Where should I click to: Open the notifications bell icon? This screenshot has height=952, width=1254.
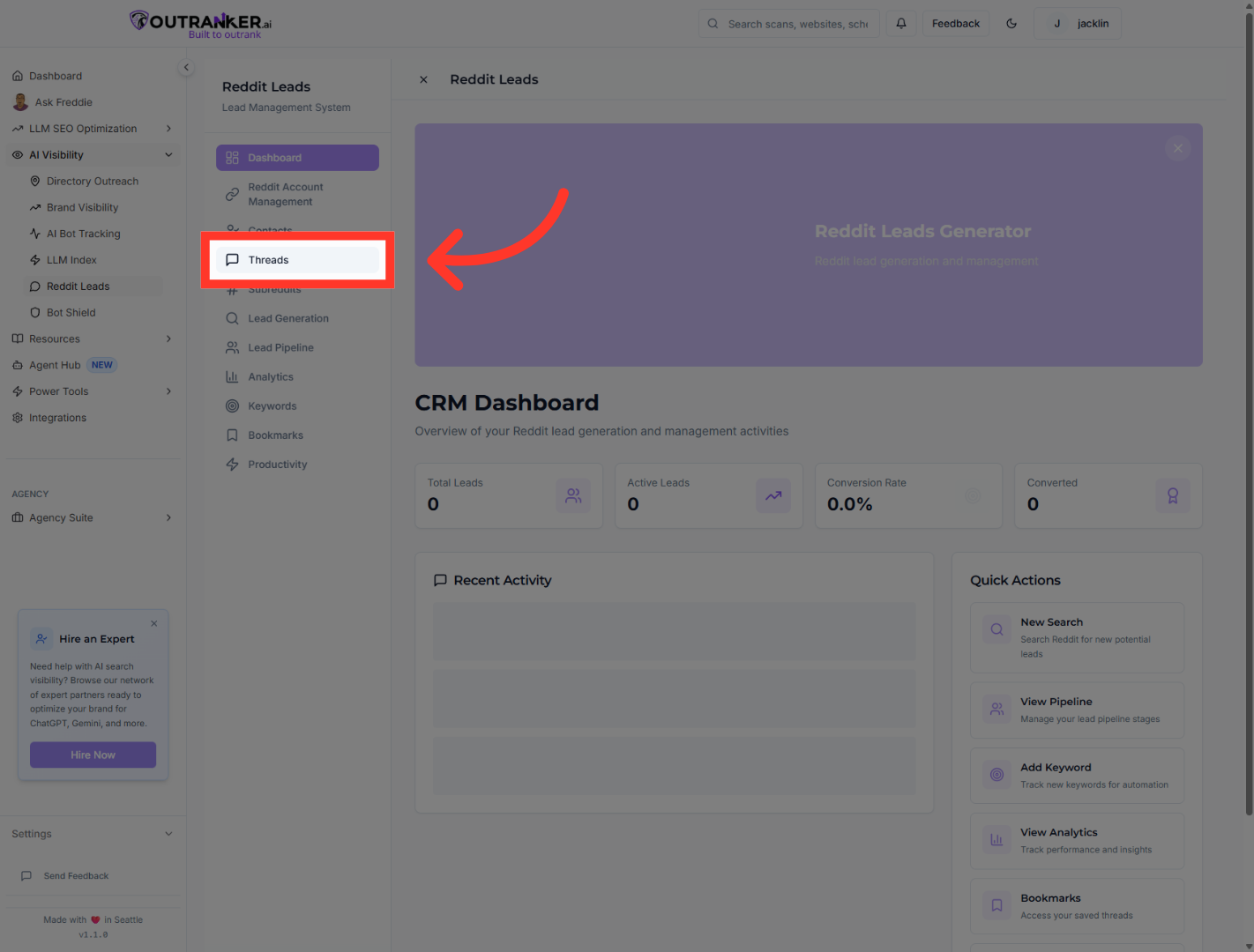[901, 23]
